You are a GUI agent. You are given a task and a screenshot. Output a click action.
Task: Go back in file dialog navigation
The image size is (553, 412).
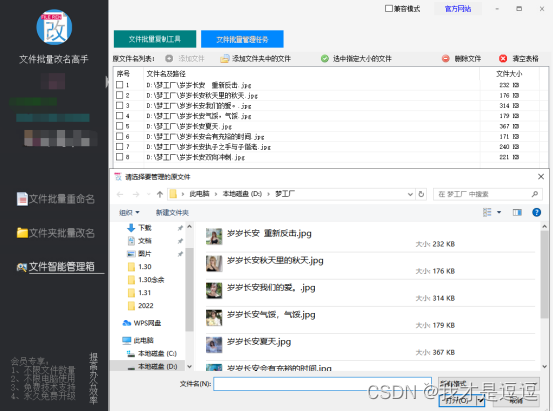(120, 194)
